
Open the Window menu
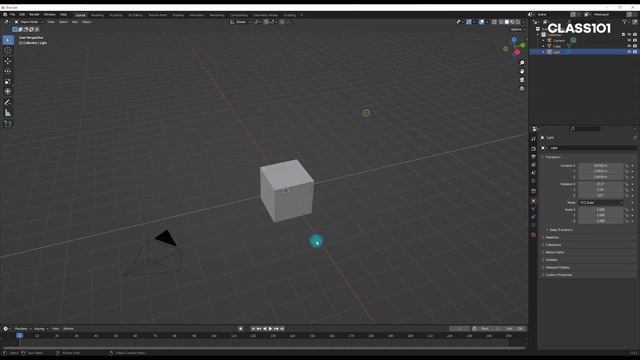[x=50, y=15]
